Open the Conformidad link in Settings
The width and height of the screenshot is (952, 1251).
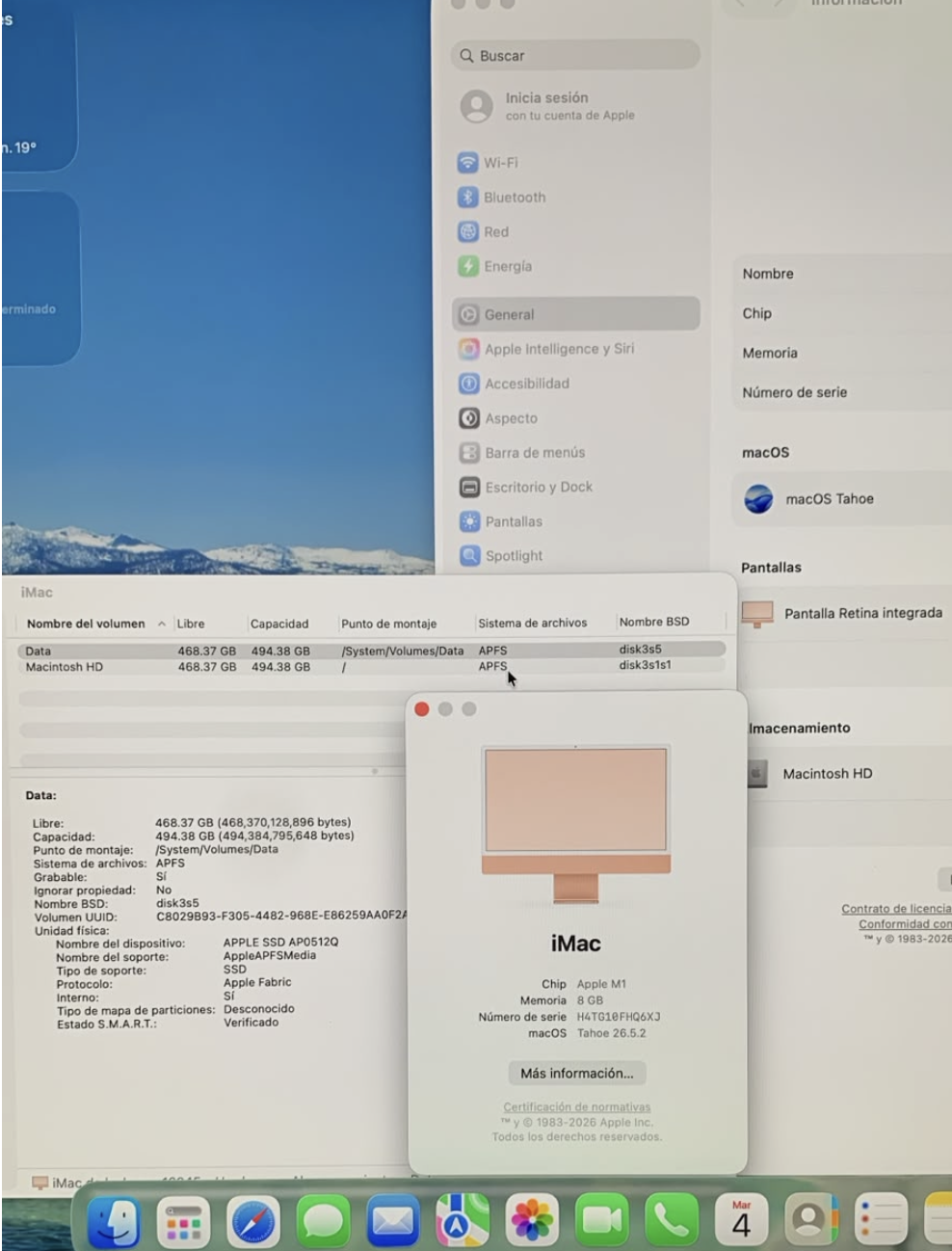click(905, 924)
